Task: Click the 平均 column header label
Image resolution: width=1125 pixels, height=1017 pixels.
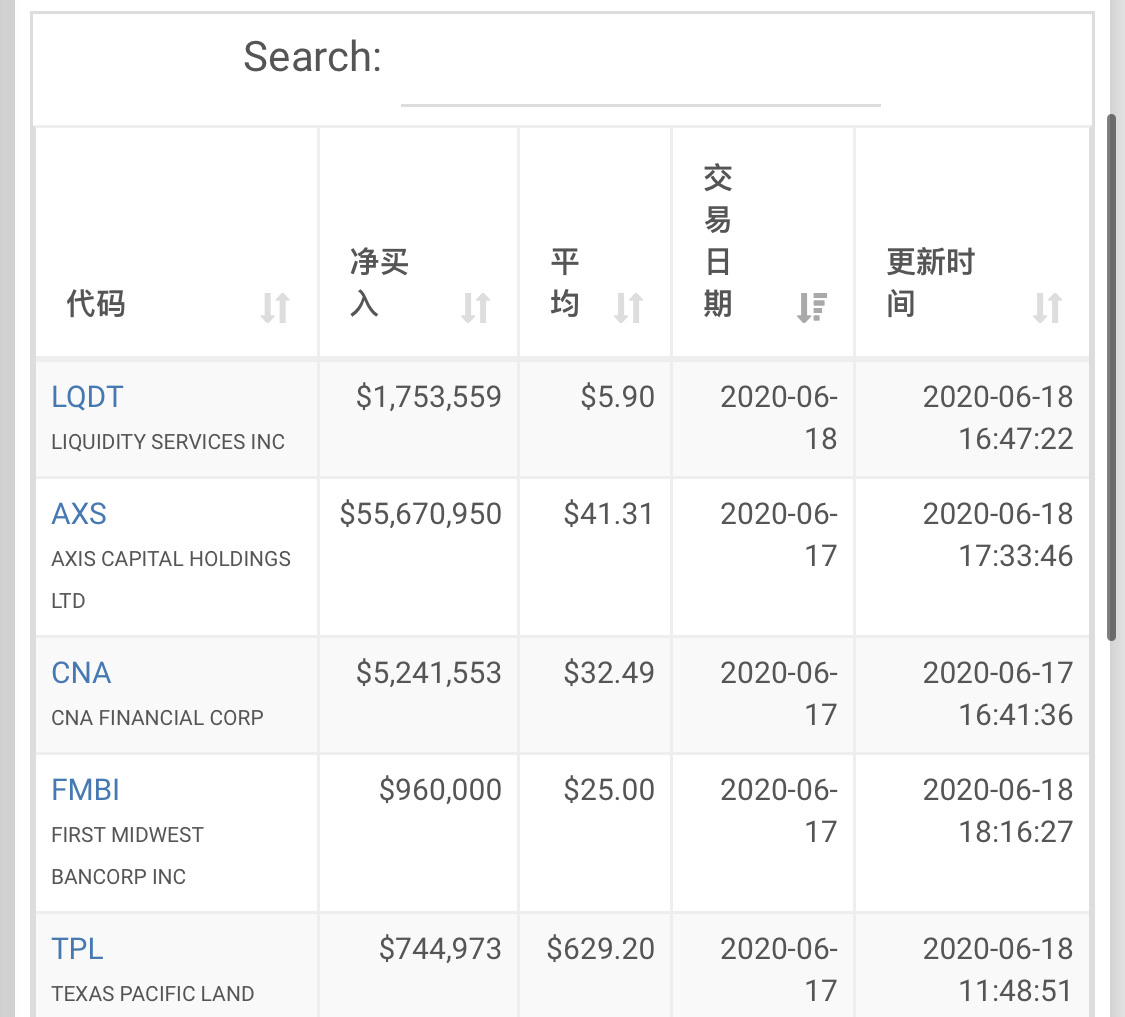Action: point(565,283)
